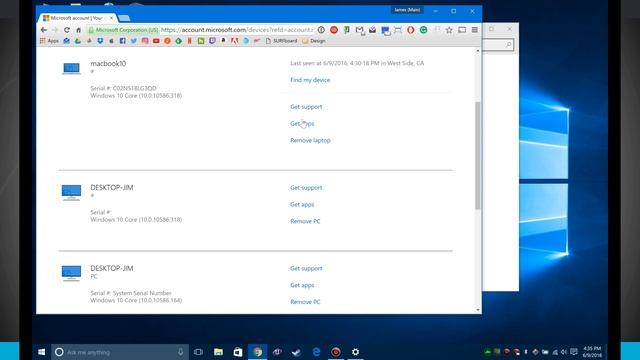Image resolution: width=640 pixels, height=360 pixels.
Task: Open the Design bookmarks folder
Action: (x=314, y=41)
